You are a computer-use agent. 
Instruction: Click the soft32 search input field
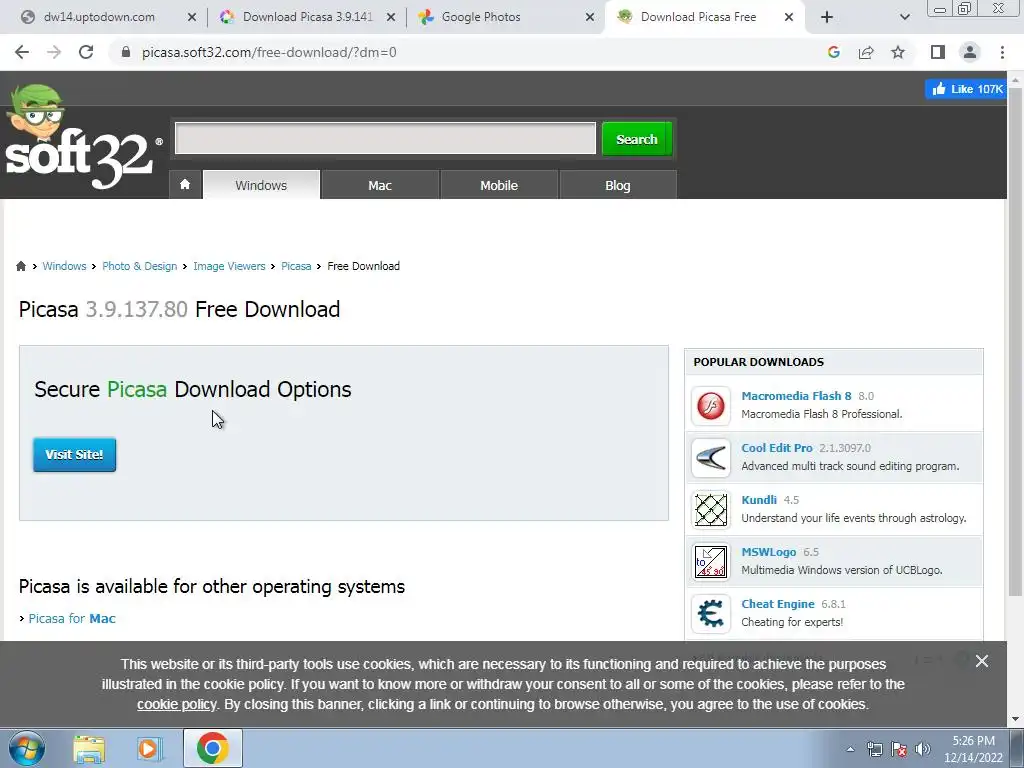[385, 138]
